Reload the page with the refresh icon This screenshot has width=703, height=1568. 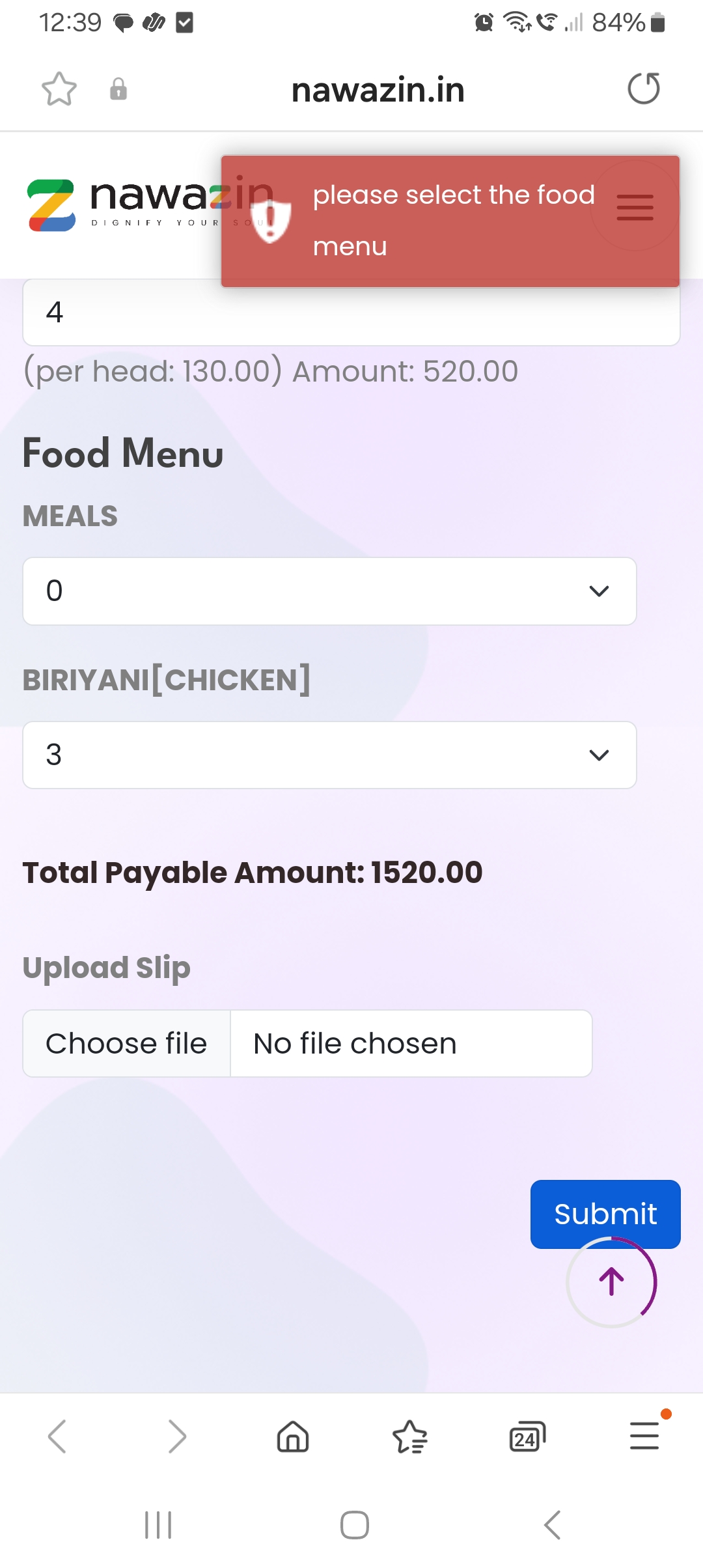click(x=644, y=89)
